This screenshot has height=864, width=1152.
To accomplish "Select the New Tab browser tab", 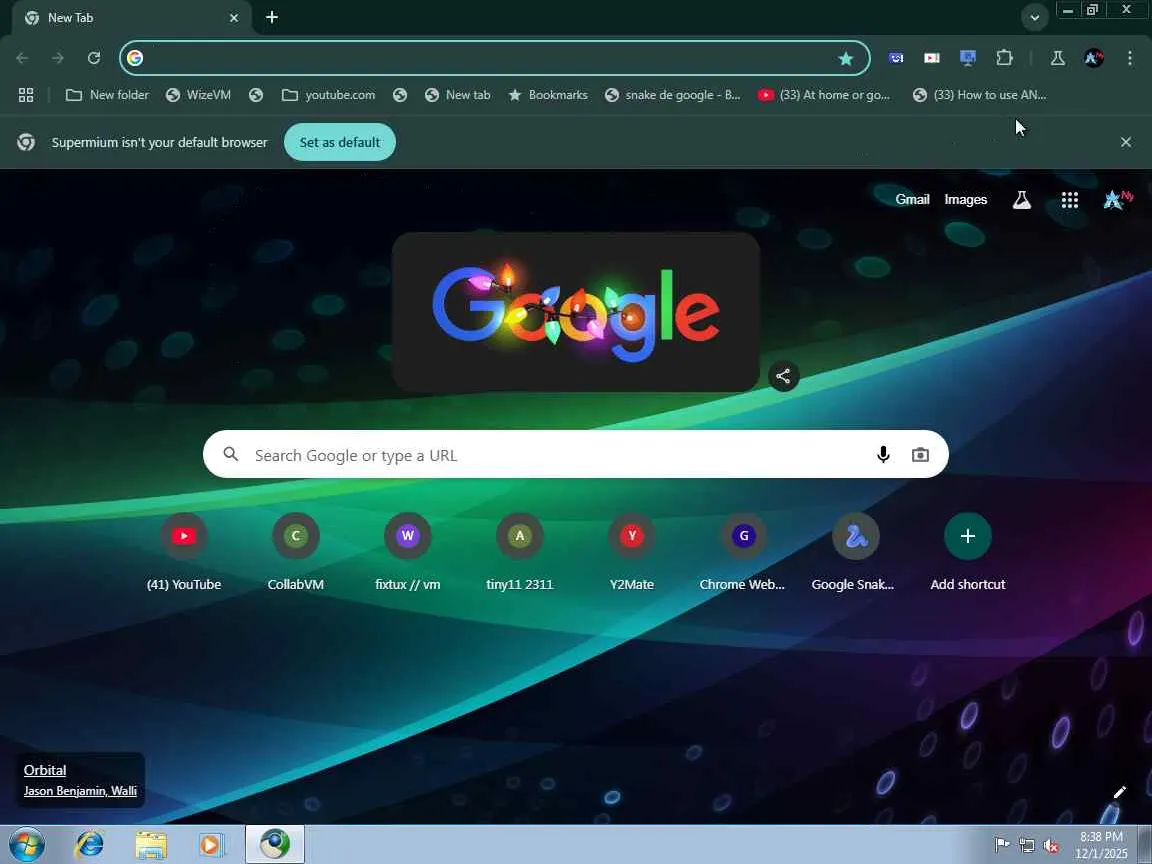I will 132,18.
